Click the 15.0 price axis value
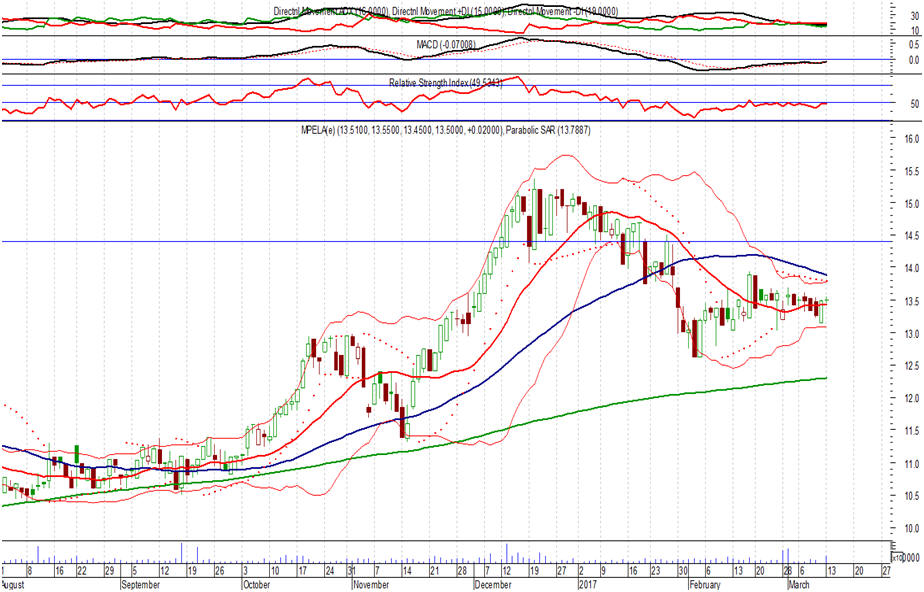Viewport: 924px width, 592px height. point(912,204)
